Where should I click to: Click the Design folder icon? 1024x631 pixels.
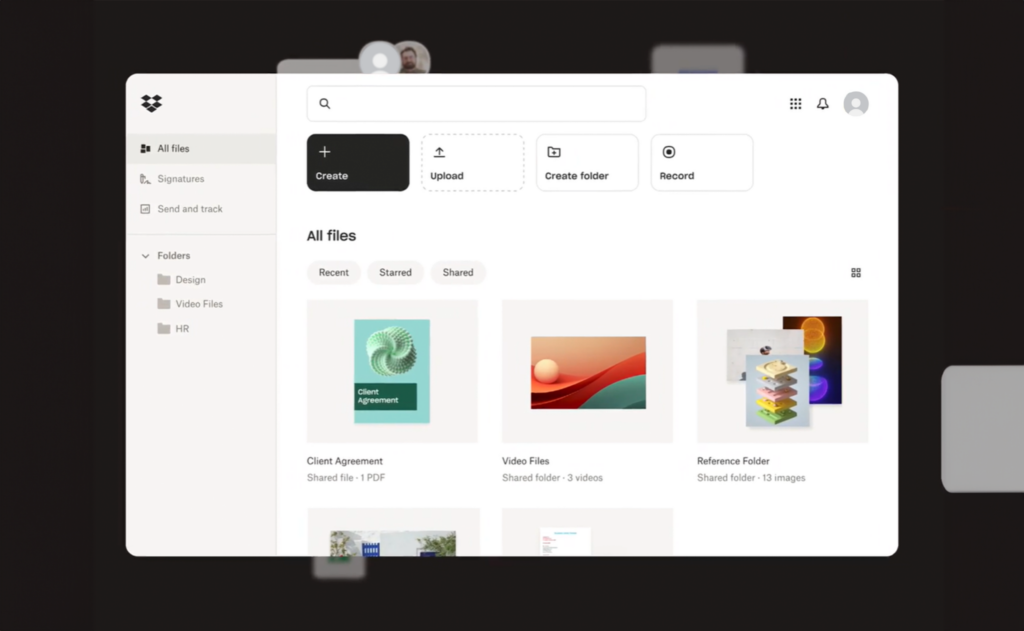click(x=164, y=280)
